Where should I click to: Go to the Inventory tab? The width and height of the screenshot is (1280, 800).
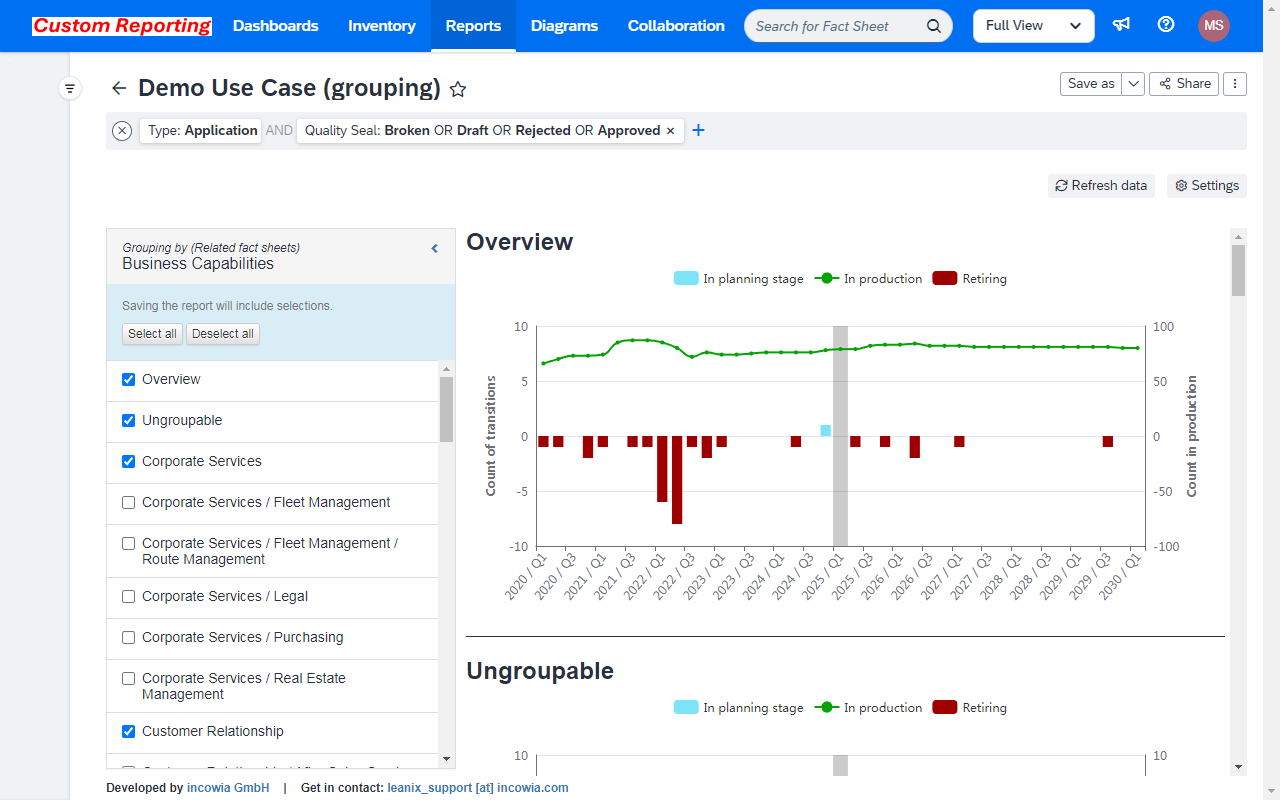[382, 26]
